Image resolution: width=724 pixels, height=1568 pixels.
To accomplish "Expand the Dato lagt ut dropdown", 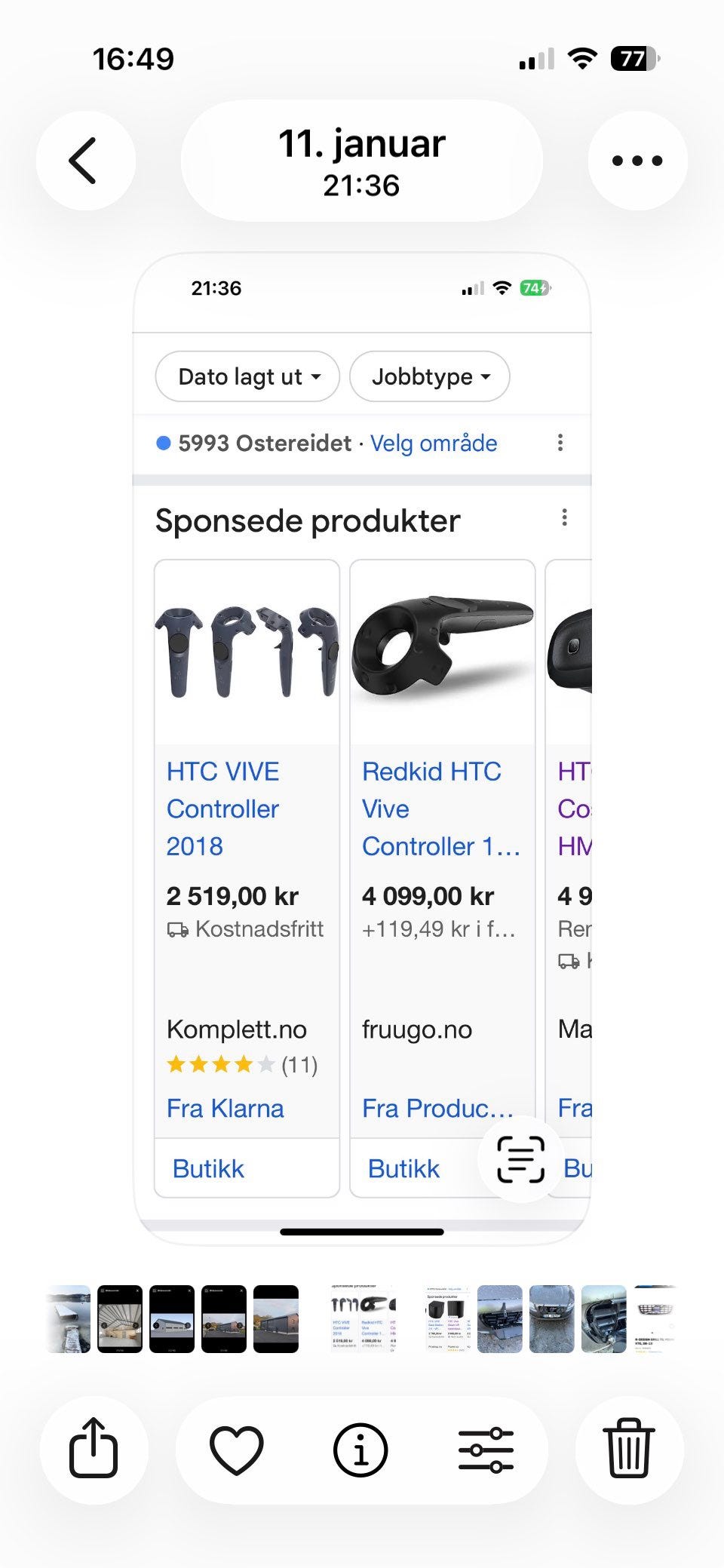I will coord(247,376).
